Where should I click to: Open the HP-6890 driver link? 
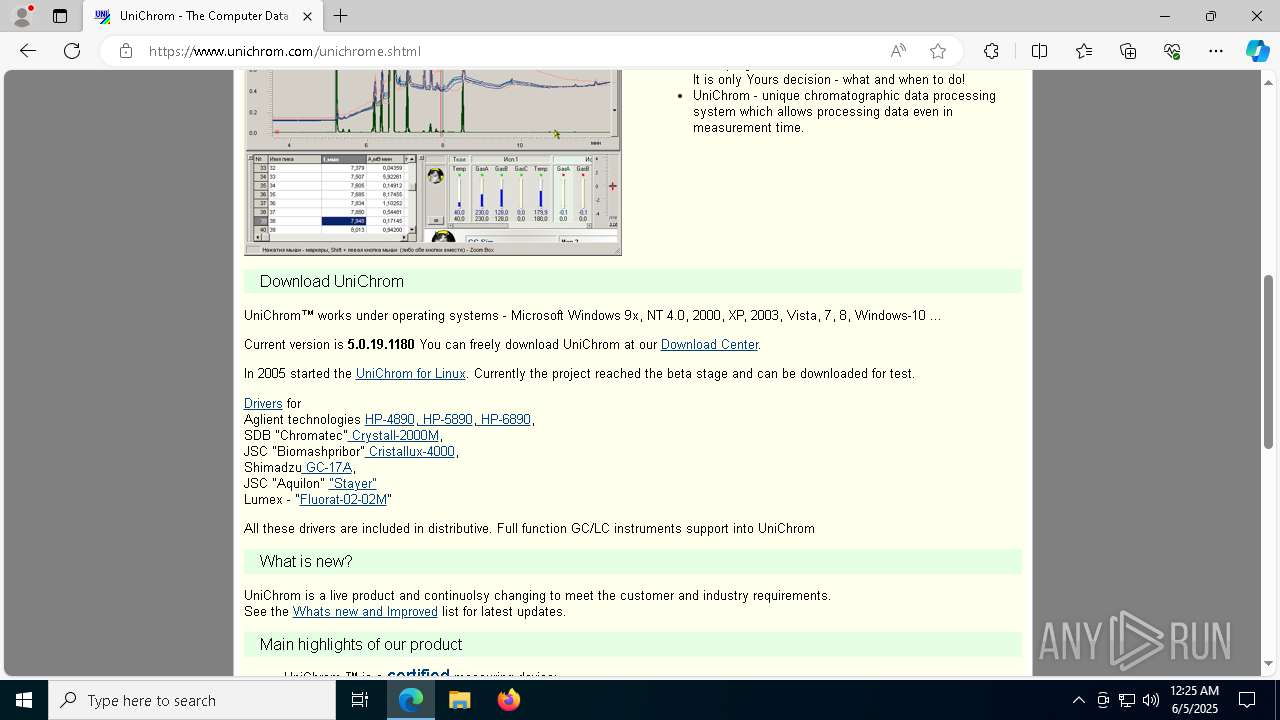[505, 420]
